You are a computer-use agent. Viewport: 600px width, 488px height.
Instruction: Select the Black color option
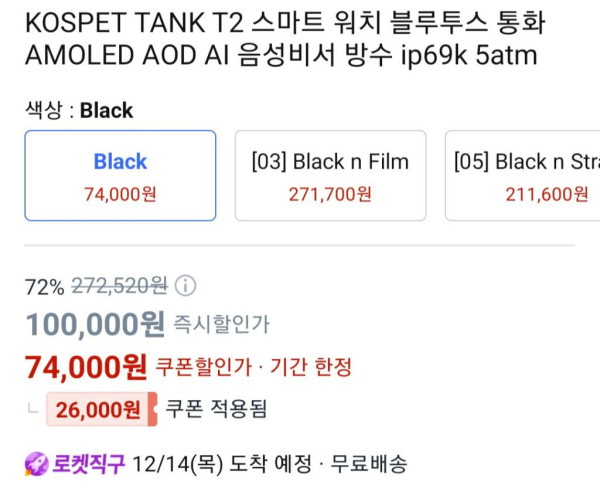coord(120,175)
